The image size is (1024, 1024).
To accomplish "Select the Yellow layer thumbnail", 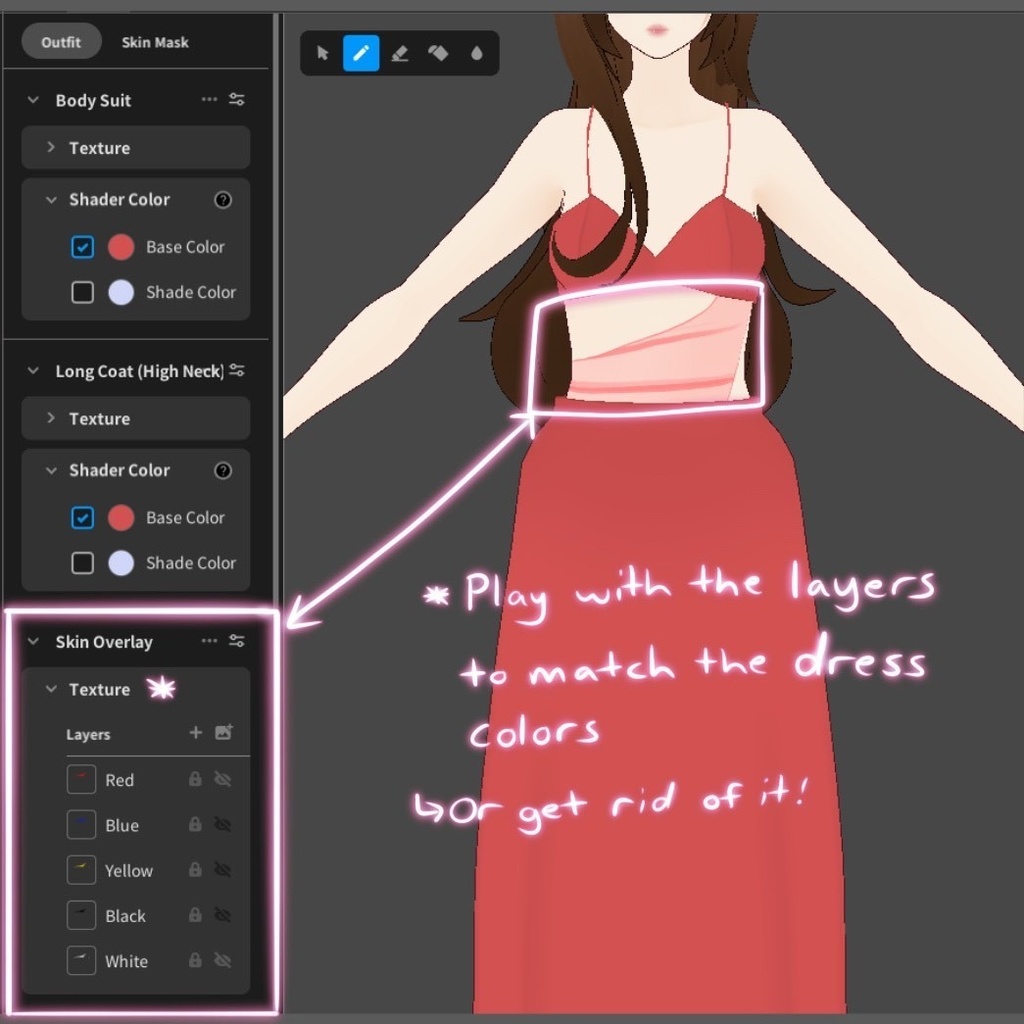I will (x=81, y=870).
